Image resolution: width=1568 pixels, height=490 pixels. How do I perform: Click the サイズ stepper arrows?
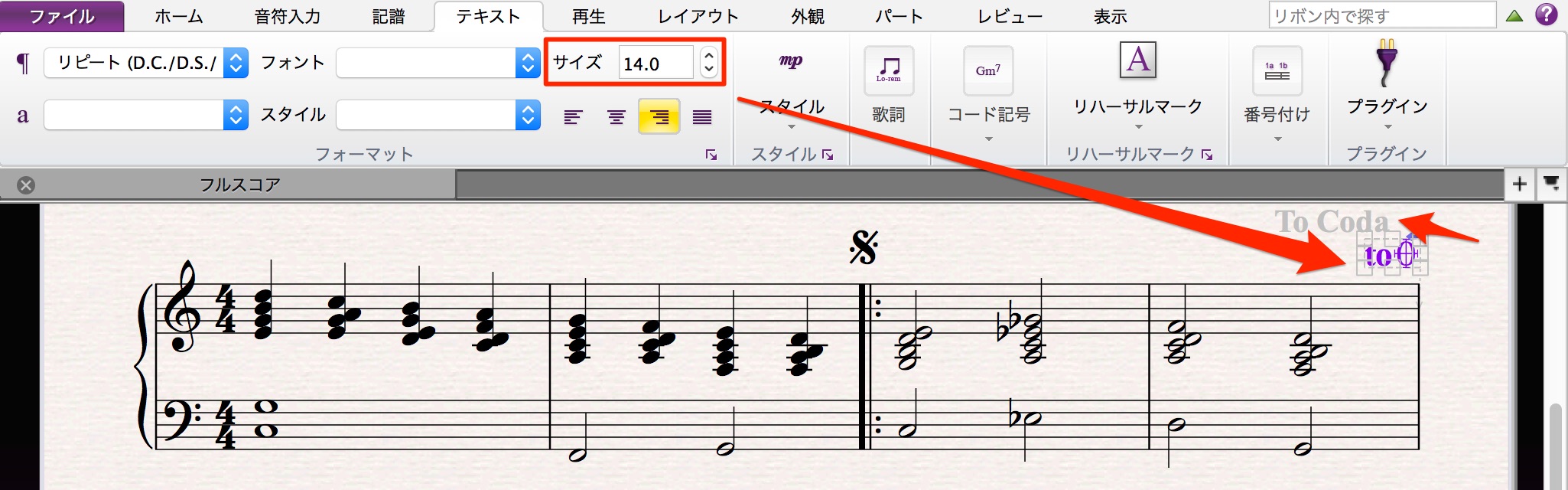click(709, 63)
